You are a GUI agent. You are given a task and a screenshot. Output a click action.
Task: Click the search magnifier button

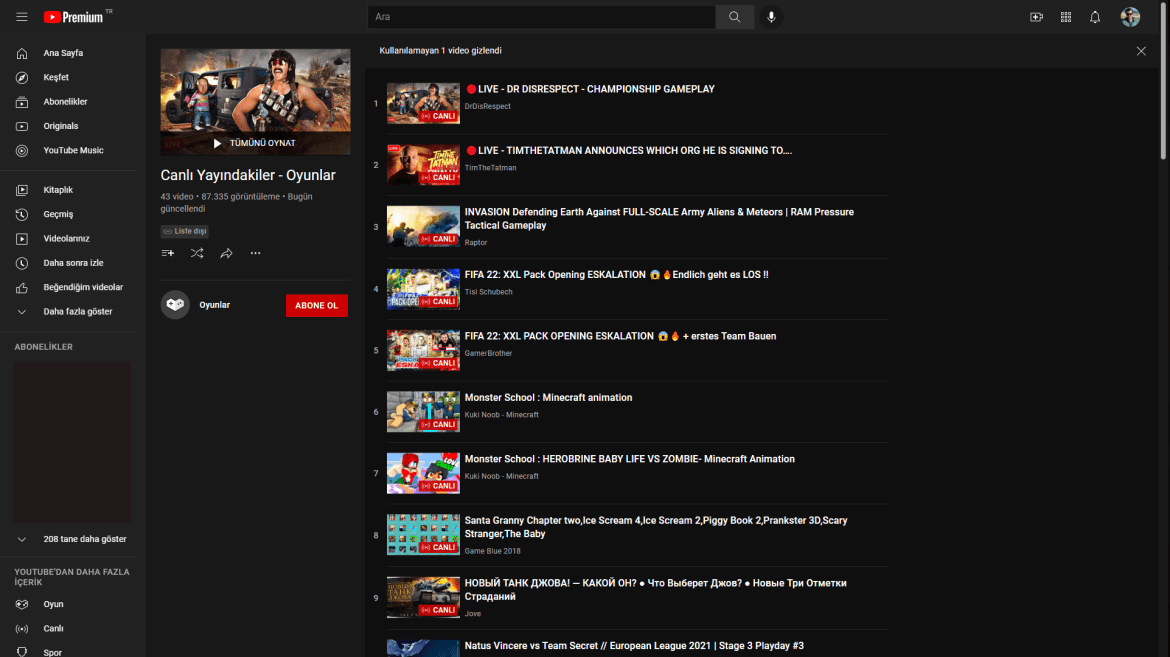tap(734, 16)
